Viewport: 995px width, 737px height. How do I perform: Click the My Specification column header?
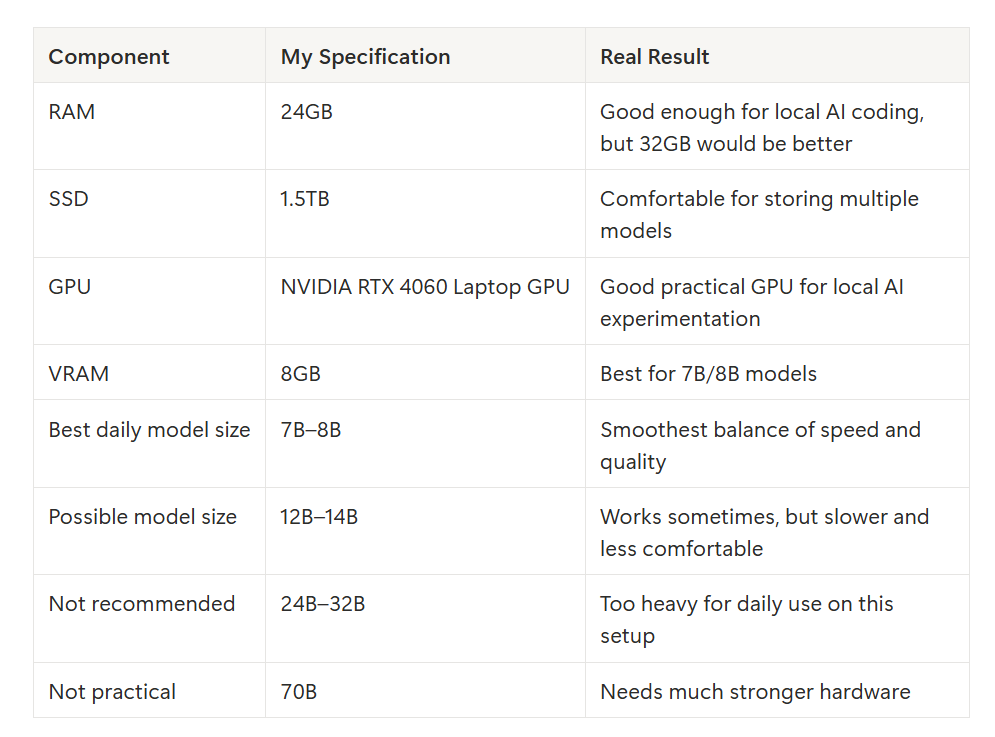click(366, 56)
